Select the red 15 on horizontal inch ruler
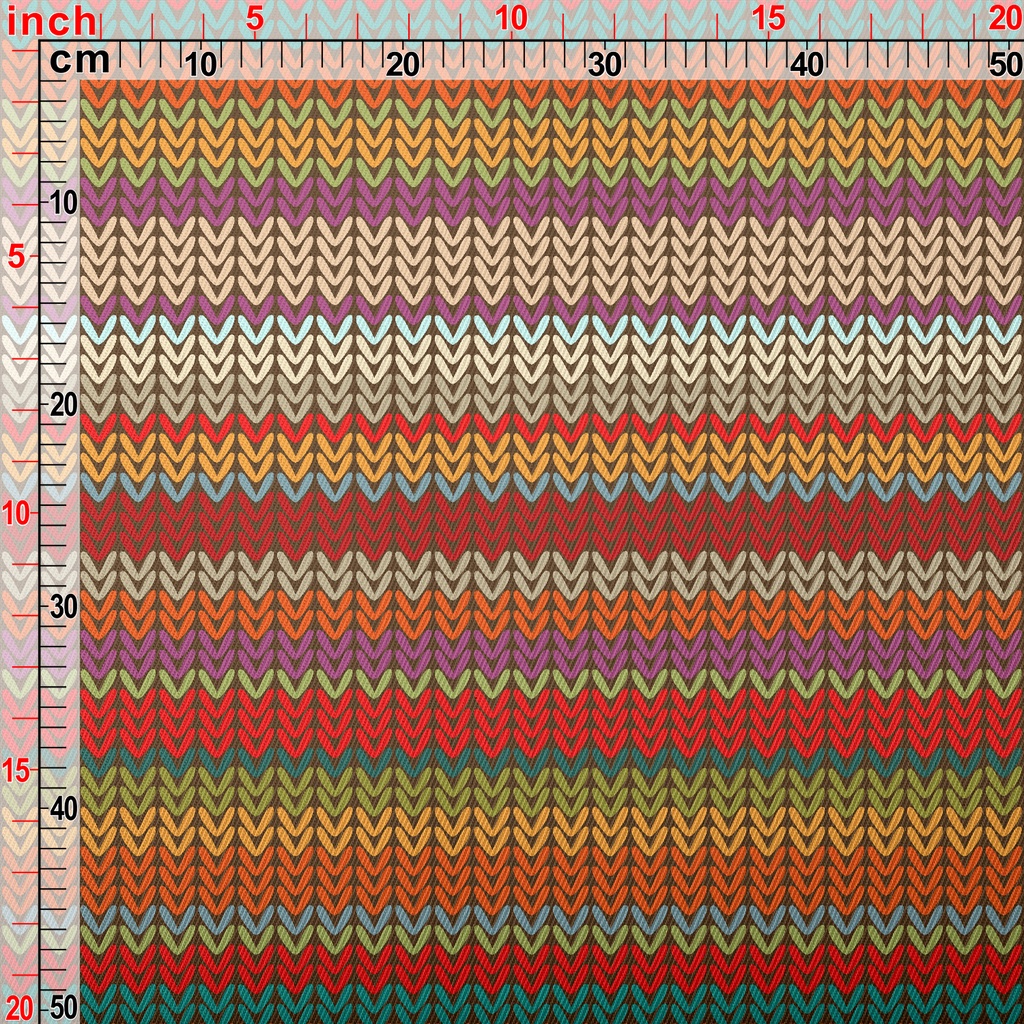 [x=768, y=19]
